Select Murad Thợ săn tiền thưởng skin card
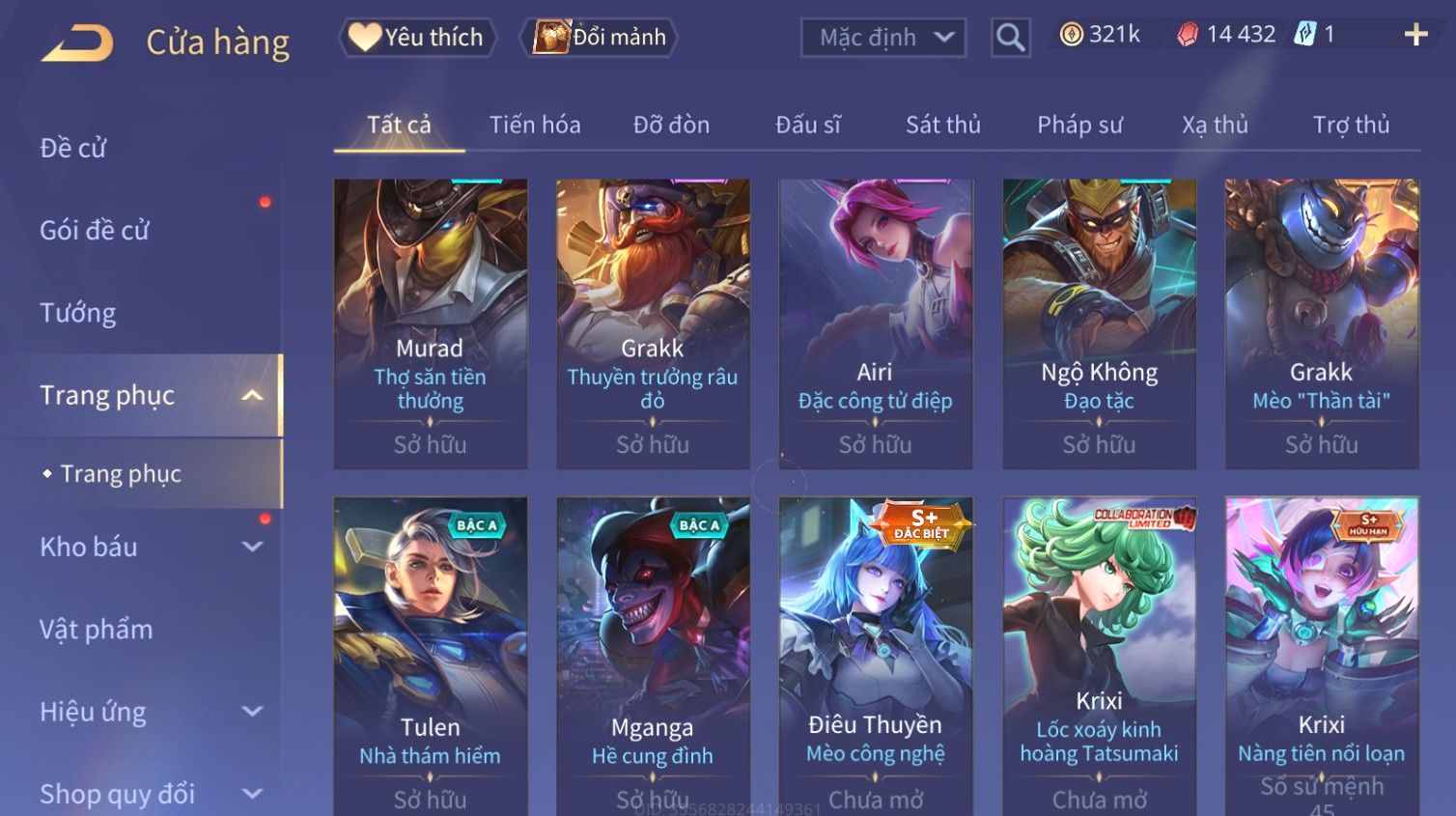Image resolution: width=1456 pixels, height=816 pixels. pyautogui.click(x=431, y=324)
